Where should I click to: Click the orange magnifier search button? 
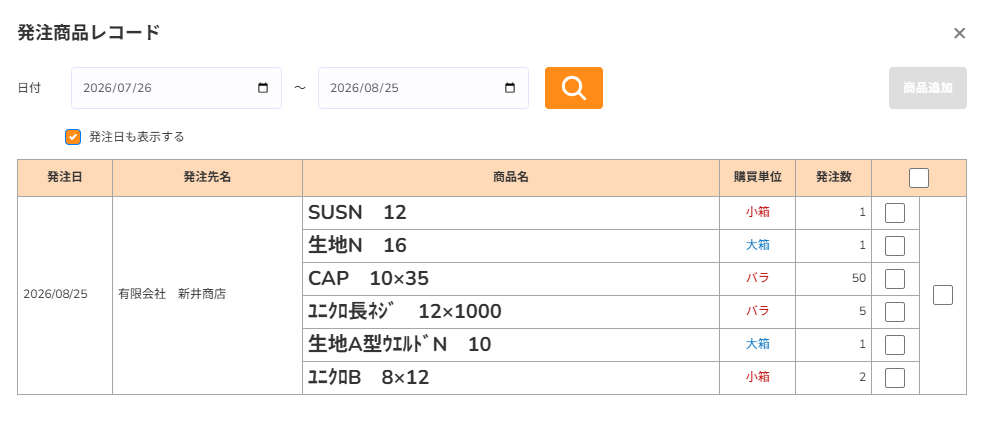pyautogui.click(x=574, y=88)
